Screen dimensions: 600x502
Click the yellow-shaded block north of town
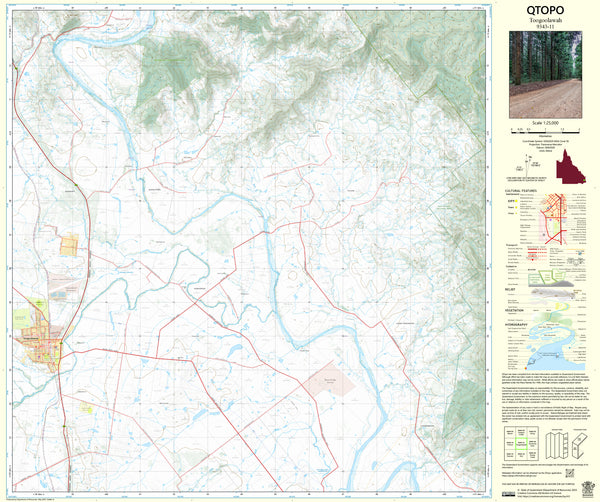click(x=69, y=245)
